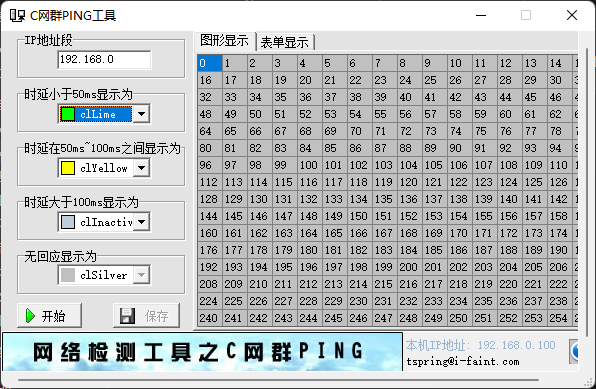
Task: Select grid cell 224
Action: tap(210, 301)
